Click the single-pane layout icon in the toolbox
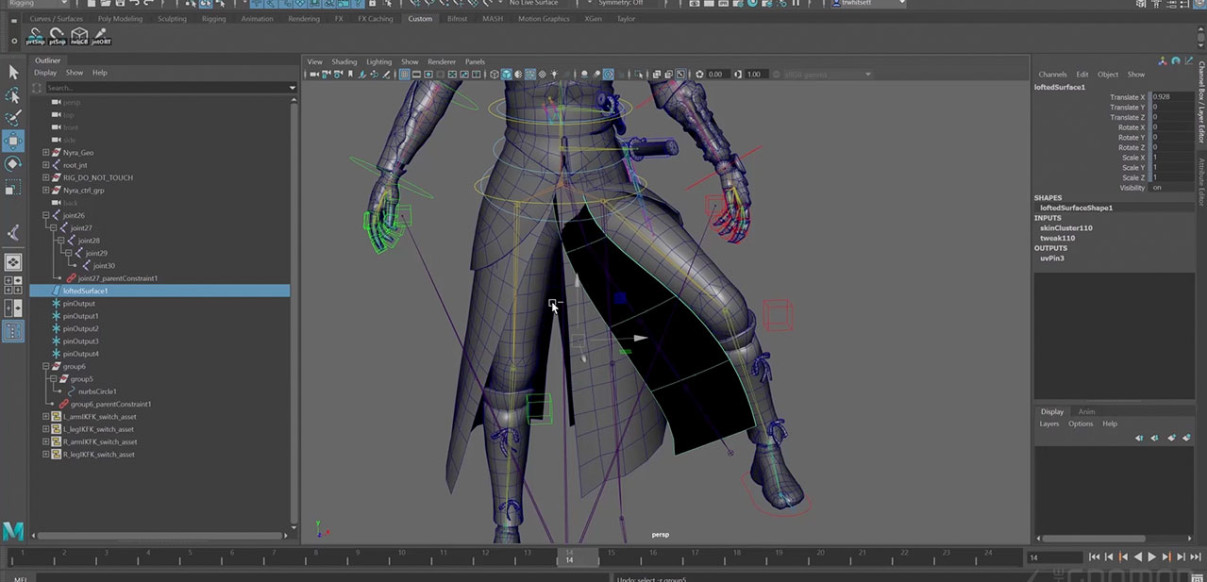This screenshot has height=582, width=1207. pyautogui.click(x=13, y=263)
